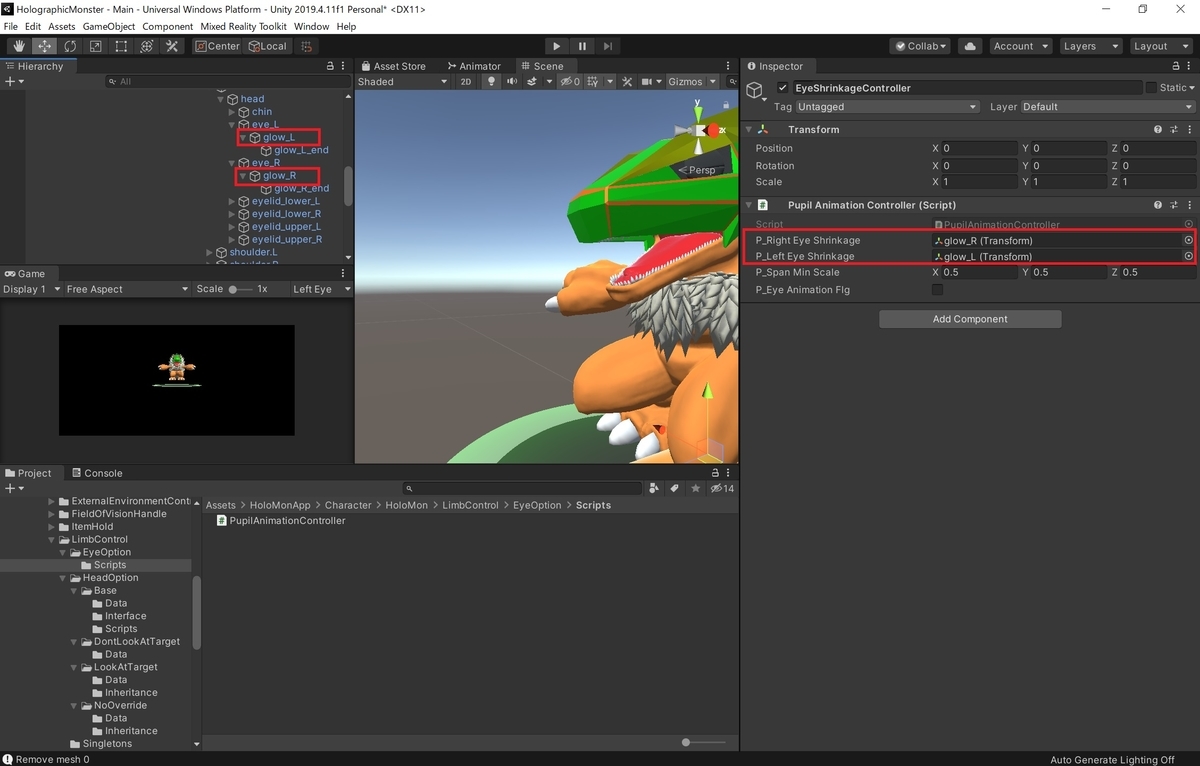Pick object for P_Left Eye Shrinkage

(1189, 256)
